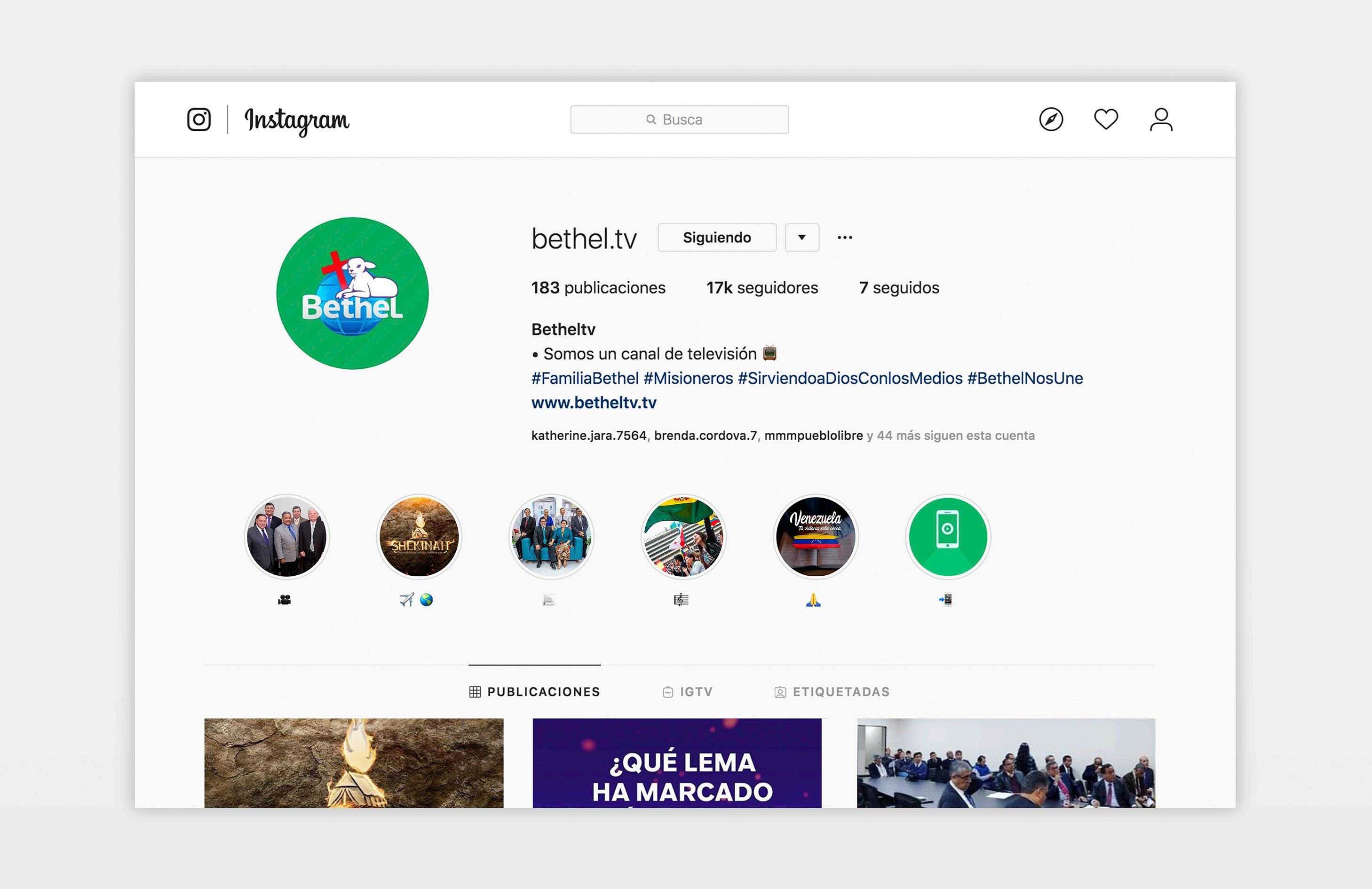Open the www.betheltv.tv link
The width and height of the screenshot is (1372, 889).
pos(594,403)
